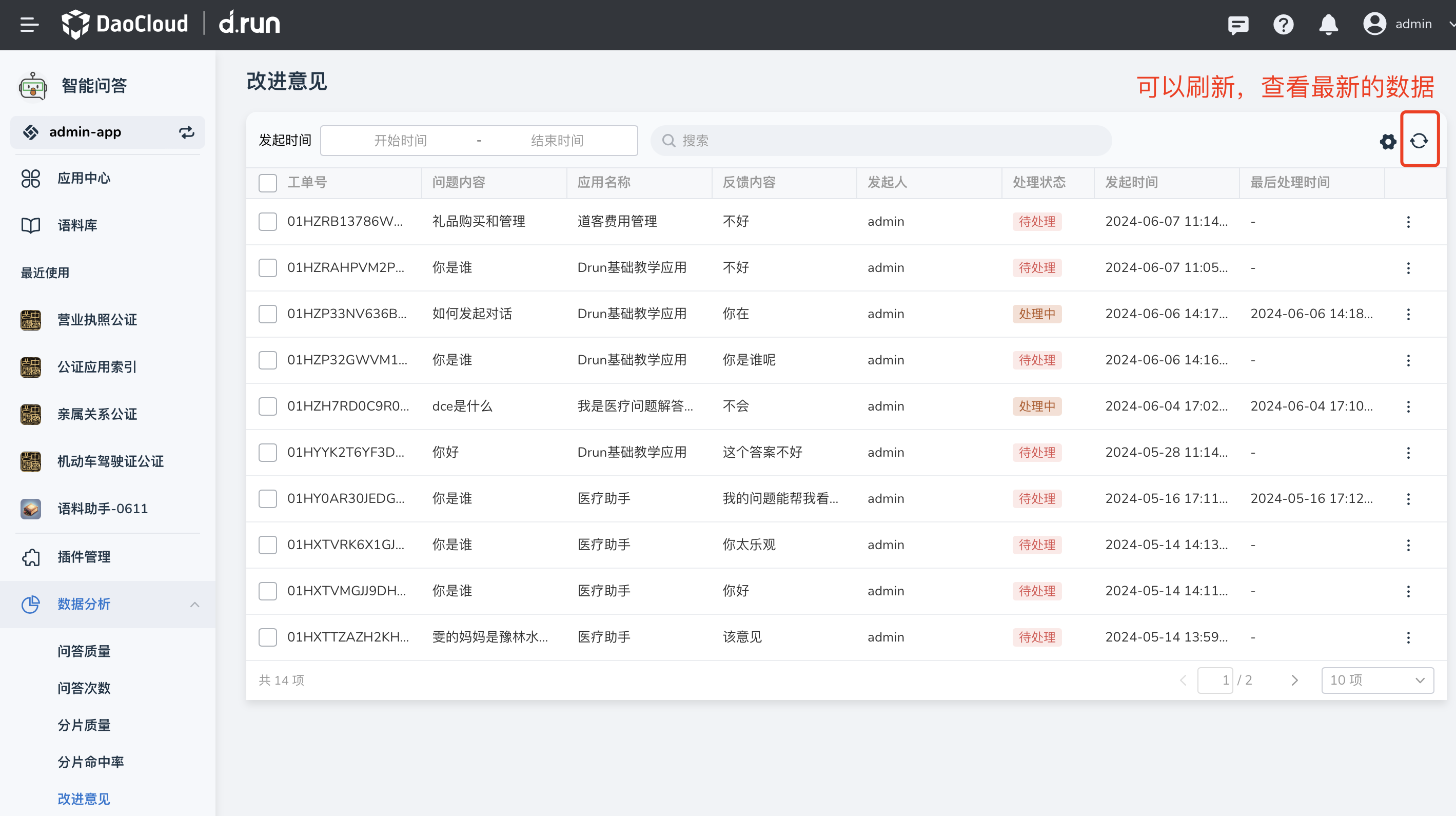Open row actions for 01HZRAHPVM2P ticket
The image size is (1456, 816).
1408,268
